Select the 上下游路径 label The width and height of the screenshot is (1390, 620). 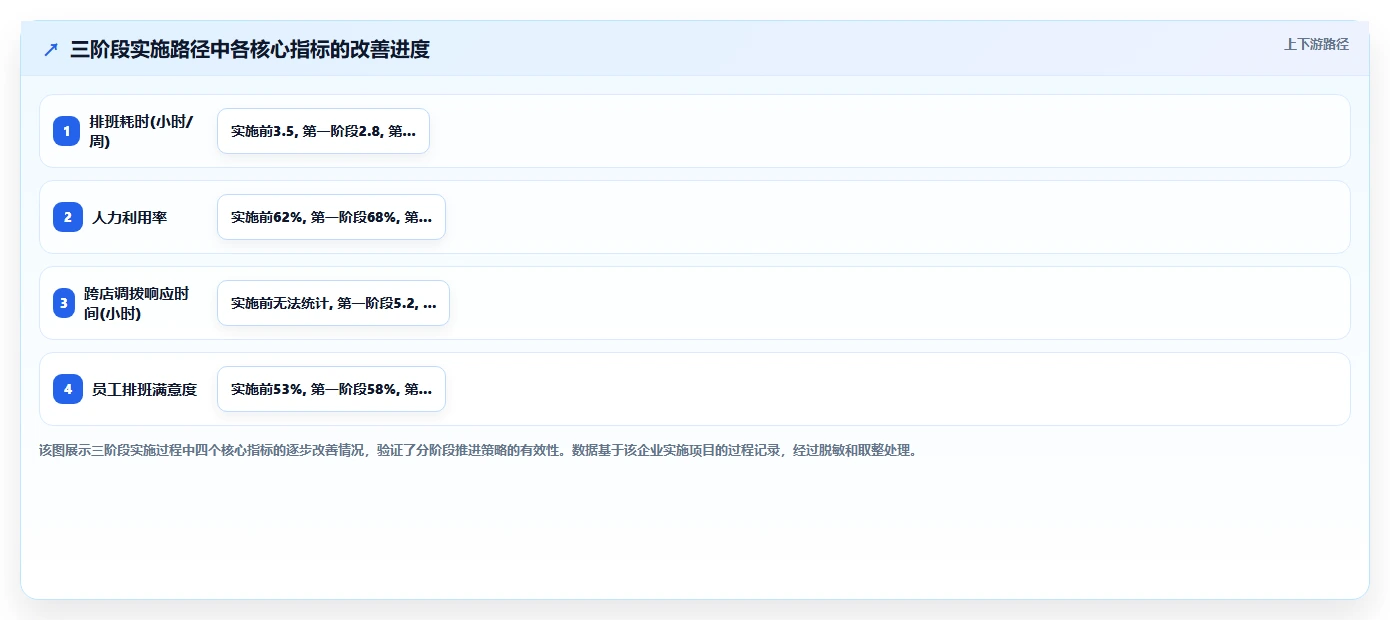(1316, 44)
